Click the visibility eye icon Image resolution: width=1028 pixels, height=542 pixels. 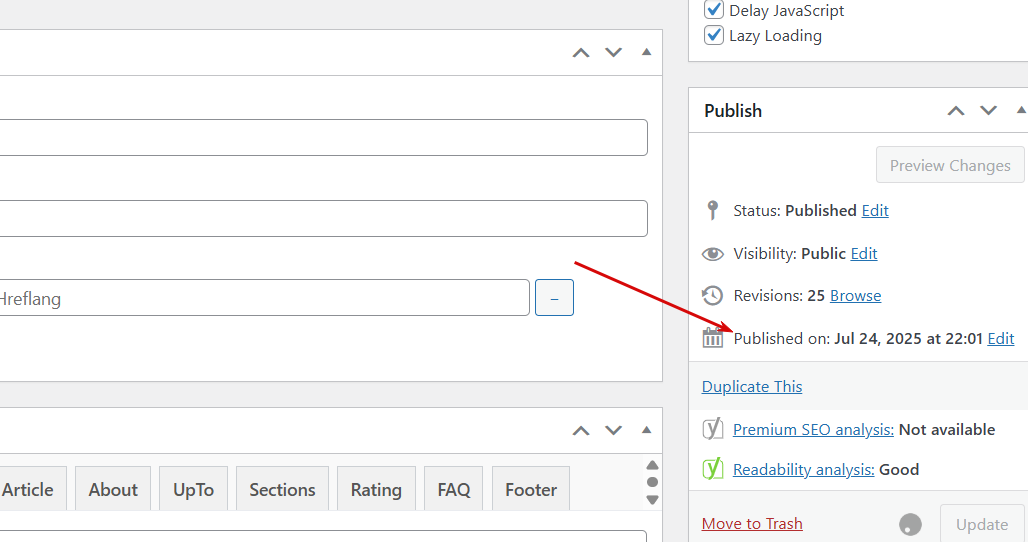(x=713, y=254)
